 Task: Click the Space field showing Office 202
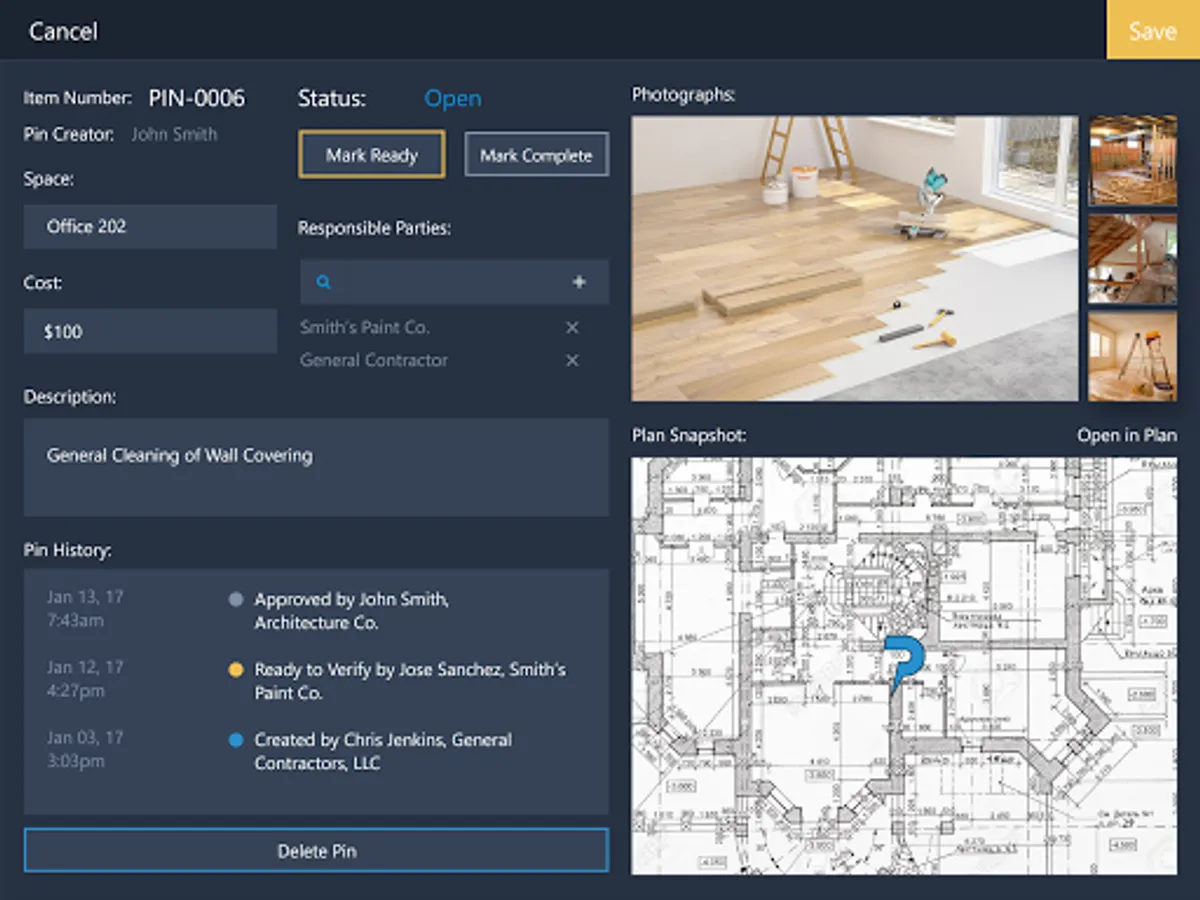tap(150, 227)
